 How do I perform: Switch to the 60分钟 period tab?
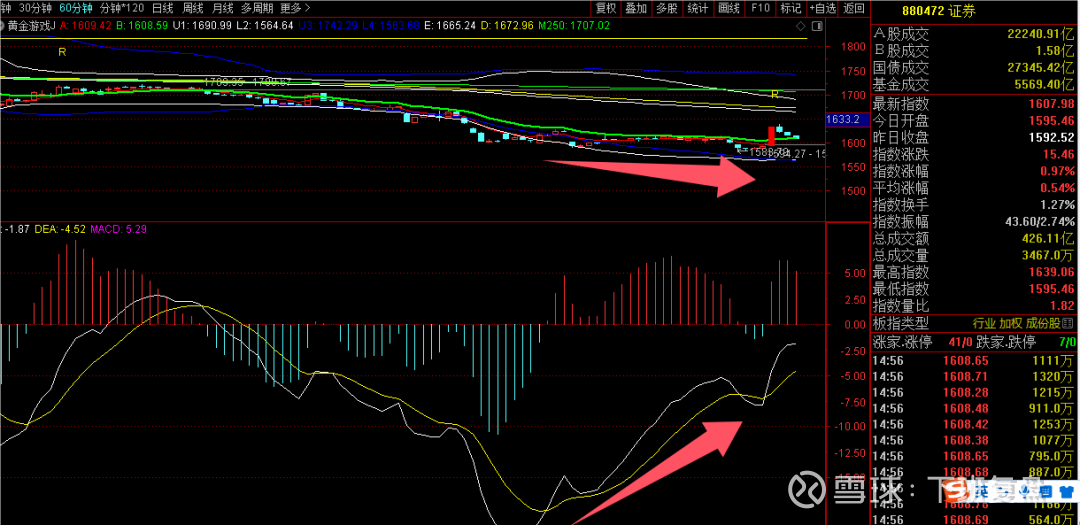(x=75, y=8)
